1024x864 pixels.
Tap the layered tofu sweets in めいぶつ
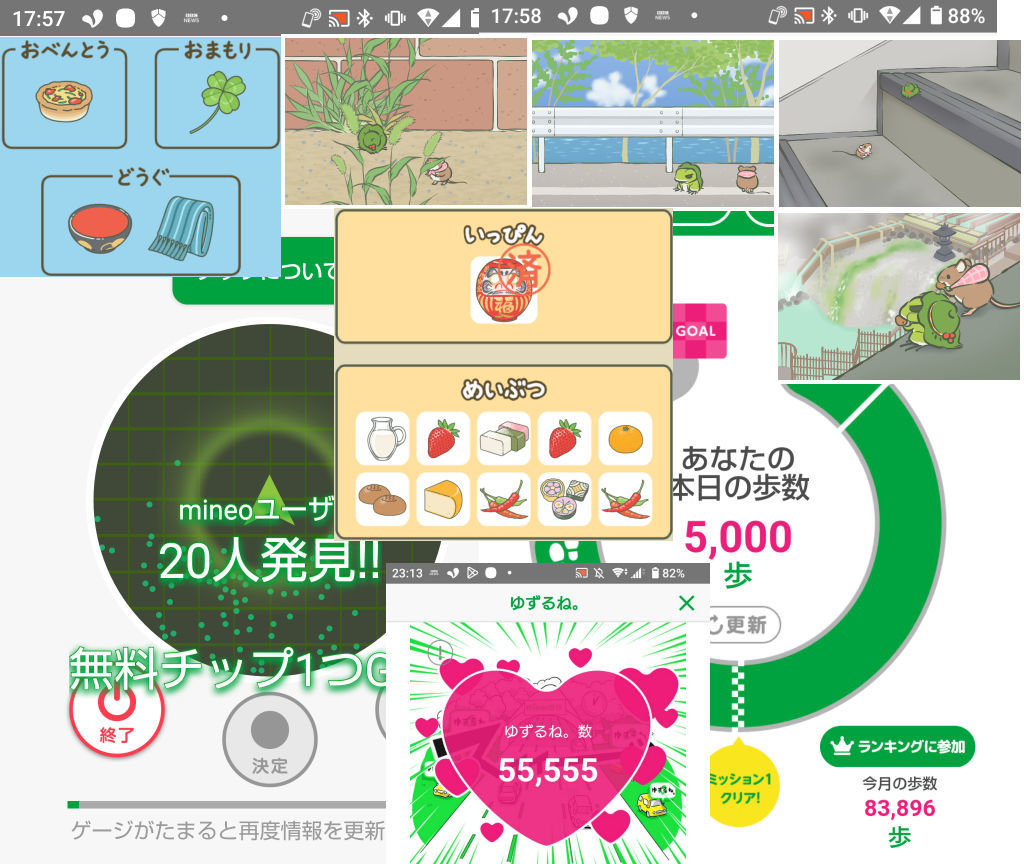click(x=504, y=438)
